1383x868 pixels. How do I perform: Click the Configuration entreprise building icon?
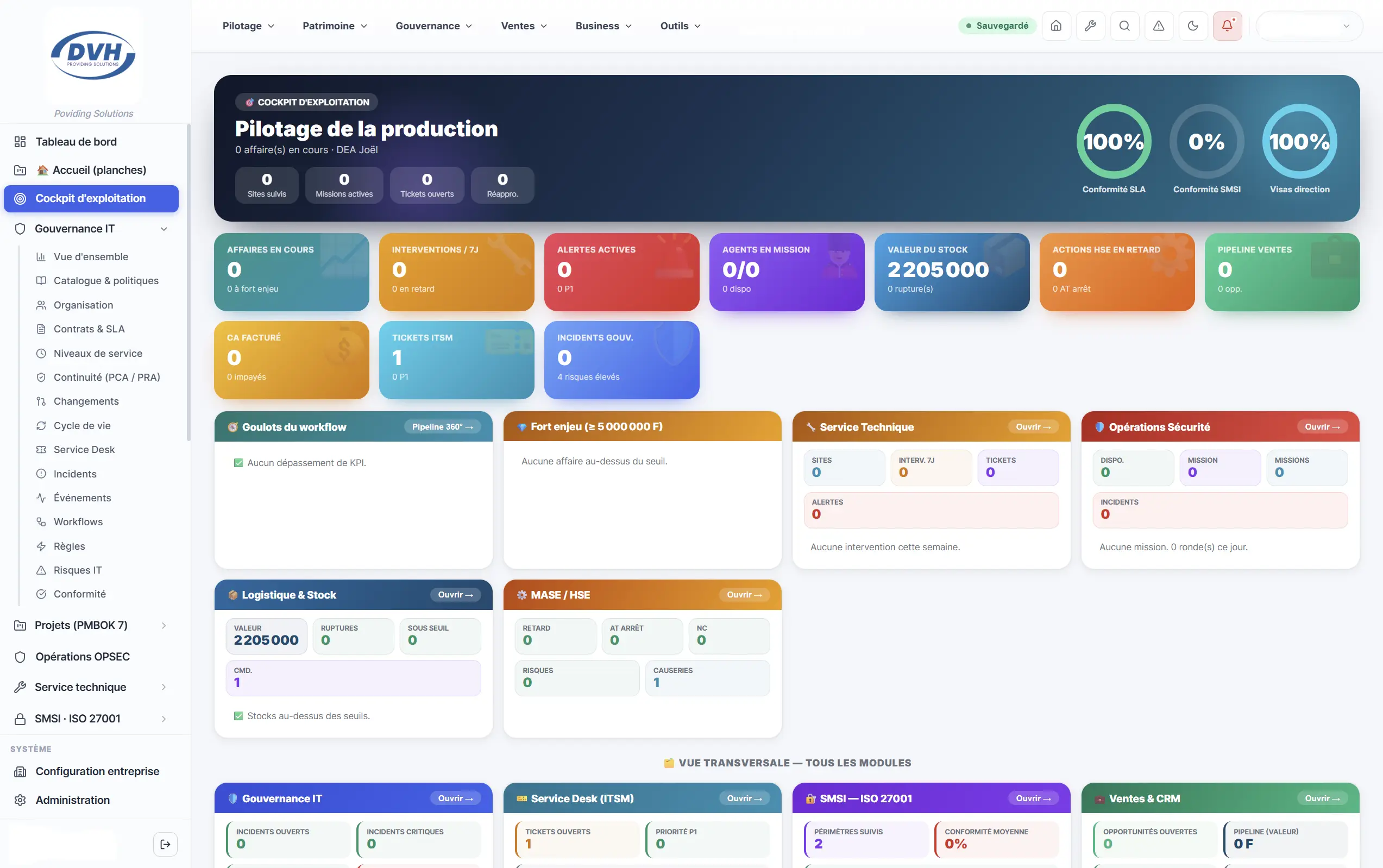tap(20, 771)
